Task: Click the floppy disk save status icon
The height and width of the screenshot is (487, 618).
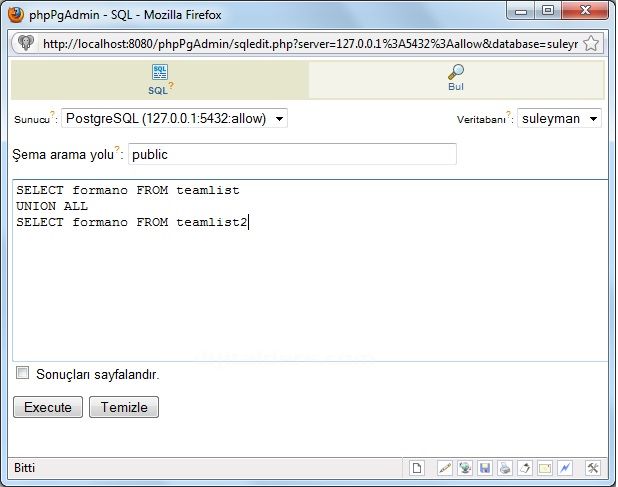Action: [485, 468]
